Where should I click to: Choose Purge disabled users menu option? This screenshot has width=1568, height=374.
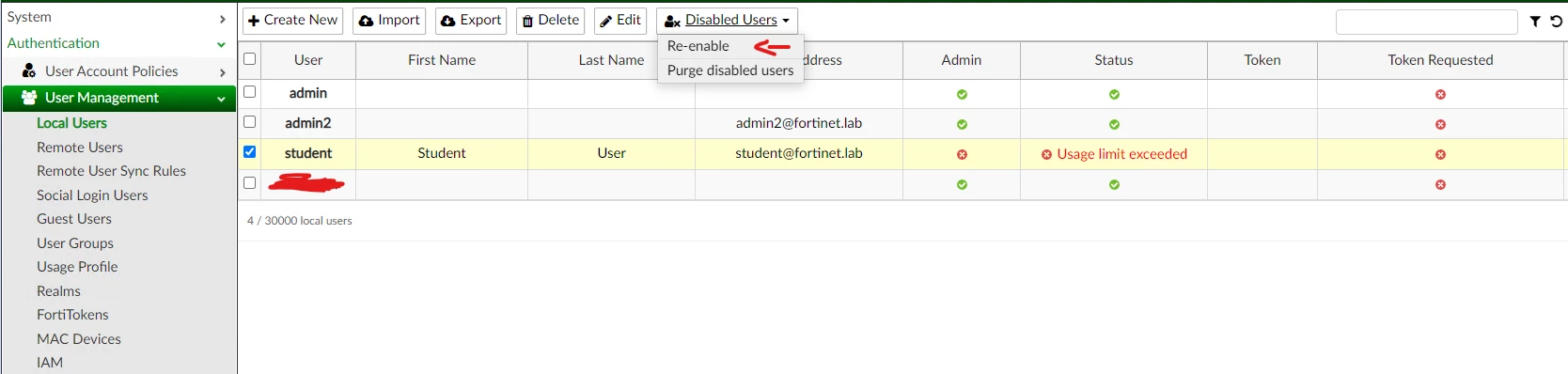tap(730, 70)
